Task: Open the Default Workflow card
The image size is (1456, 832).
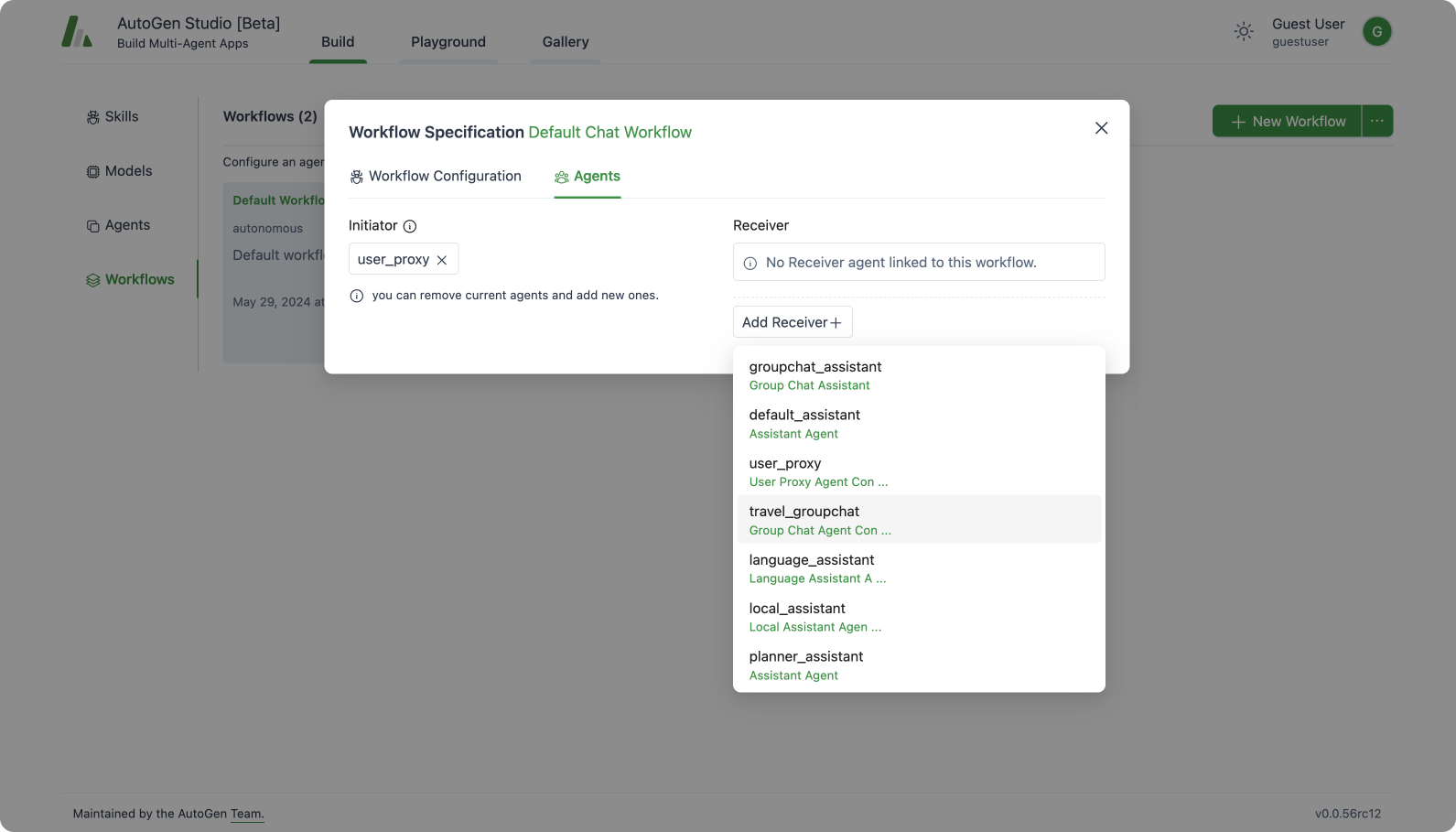Action: pyautogui.click(x=274, y=273)
